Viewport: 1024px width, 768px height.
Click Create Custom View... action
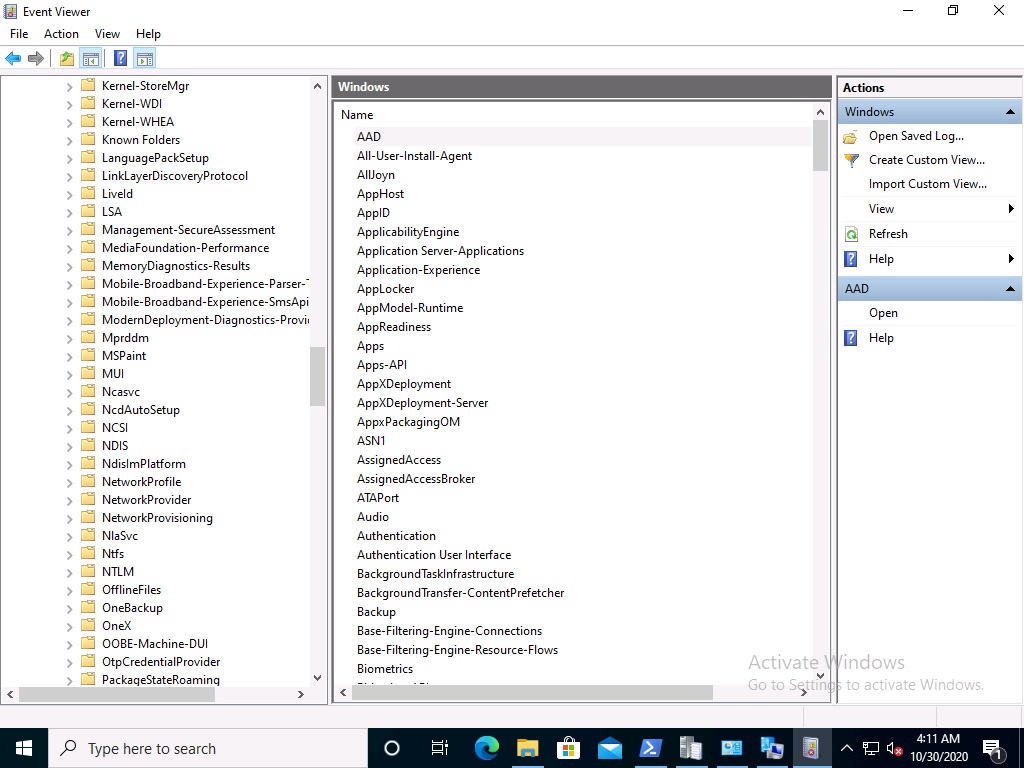coord(927,160)
